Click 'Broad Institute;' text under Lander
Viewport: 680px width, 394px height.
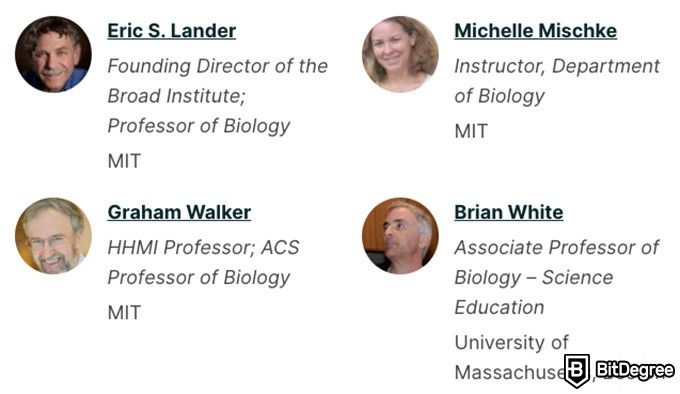point(177,96)
